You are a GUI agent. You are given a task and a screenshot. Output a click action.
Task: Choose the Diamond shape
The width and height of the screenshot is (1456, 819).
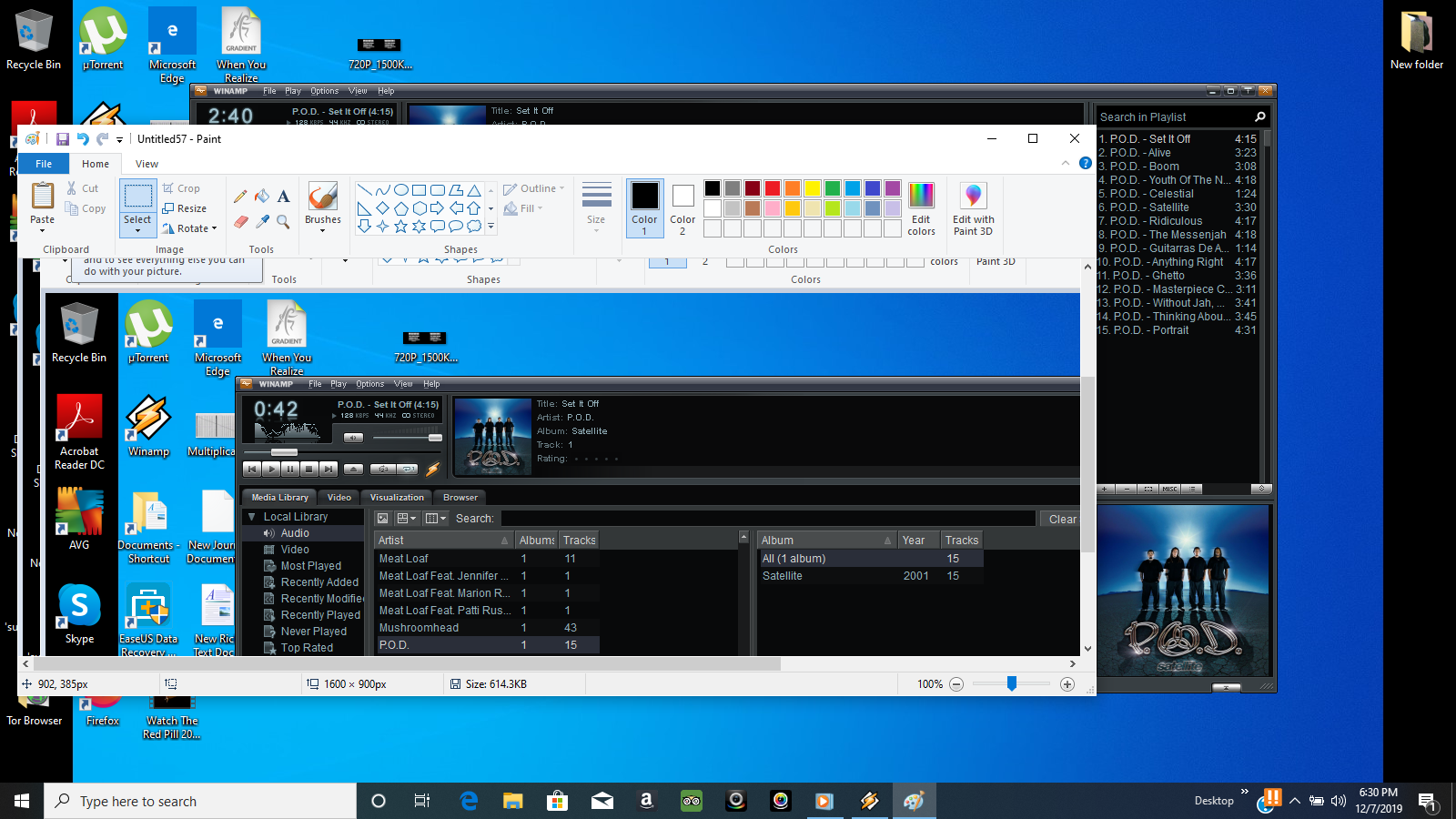(382, 208)
